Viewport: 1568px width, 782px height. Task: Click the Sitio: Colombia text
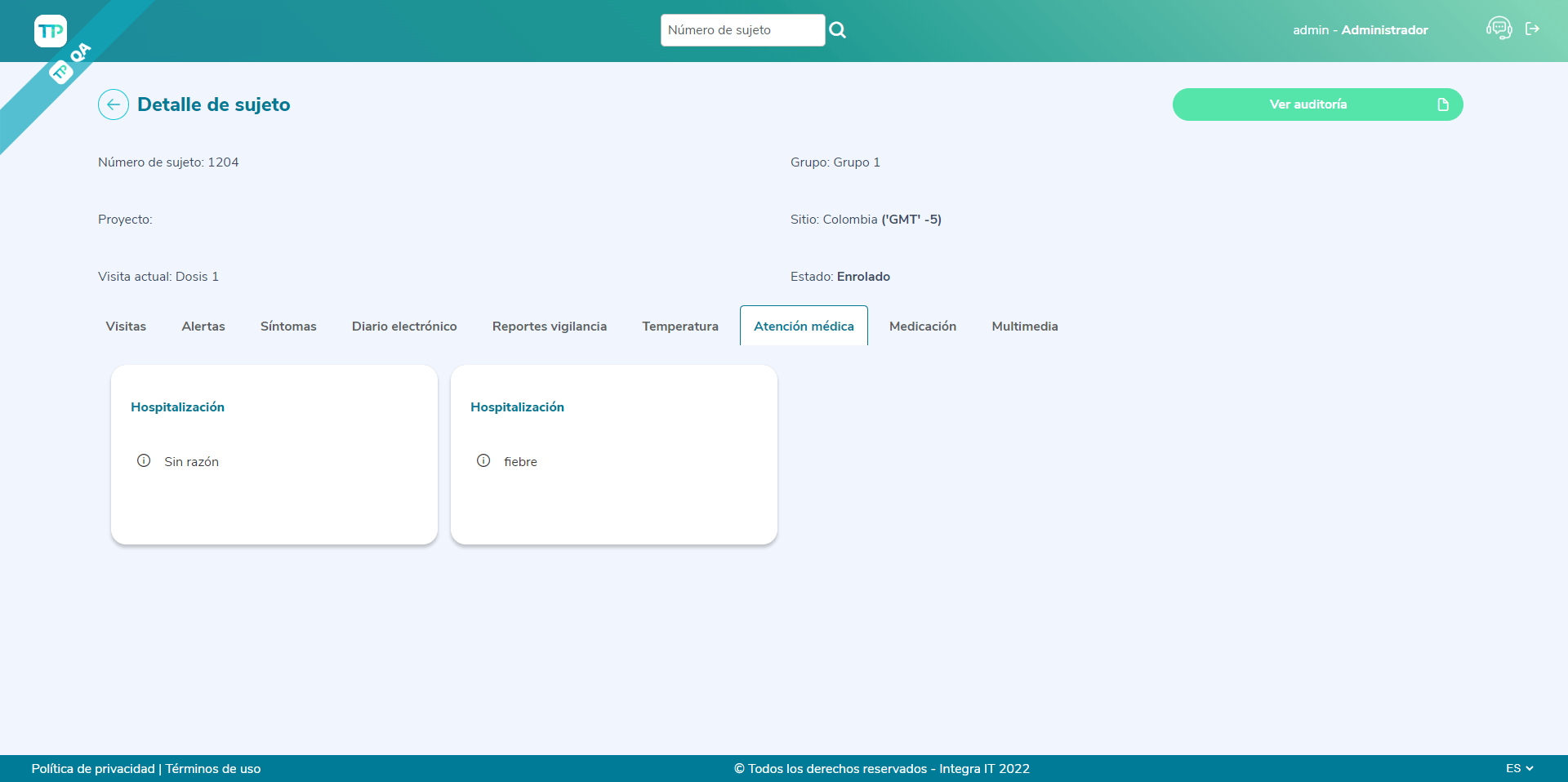pyautogui.click(x=866, y=220)
